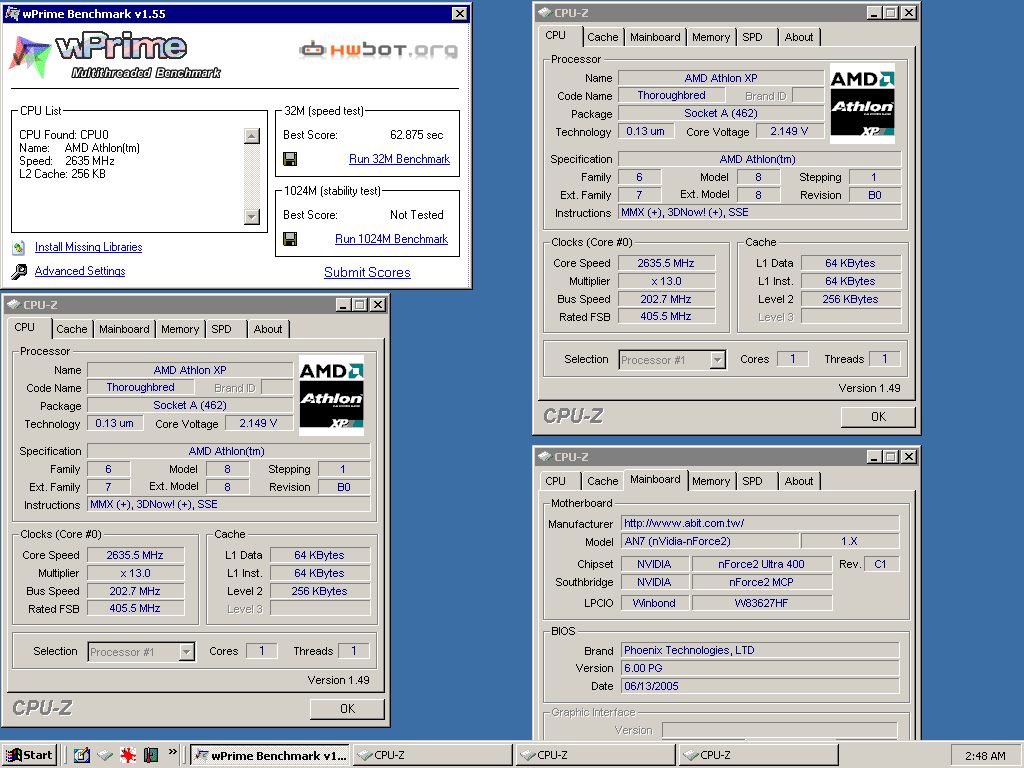This screenshot has height=768, width=1024.
Task: Click the third CPU-Z taskbar button
Action: [x=758, y=756]
